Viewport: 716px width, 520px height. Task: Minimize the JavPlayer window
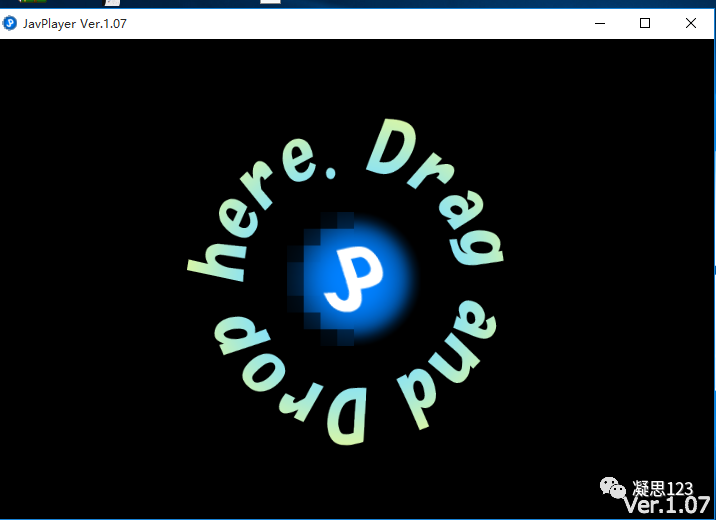coord(600,23)
